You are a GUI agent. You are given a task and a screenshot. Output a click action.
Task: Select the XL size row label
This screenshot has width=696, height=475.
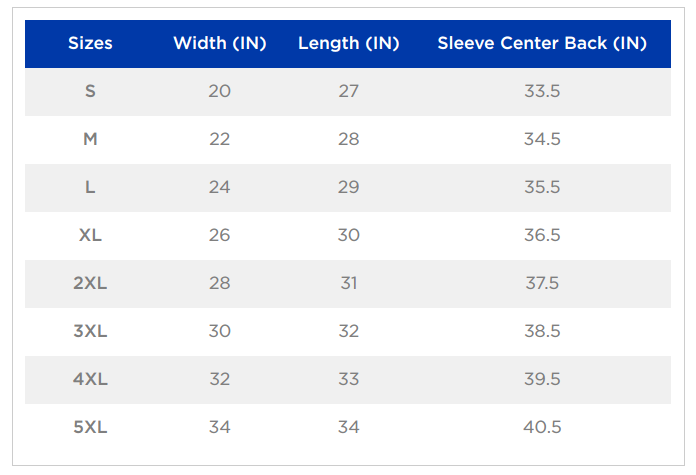(90, 235)
